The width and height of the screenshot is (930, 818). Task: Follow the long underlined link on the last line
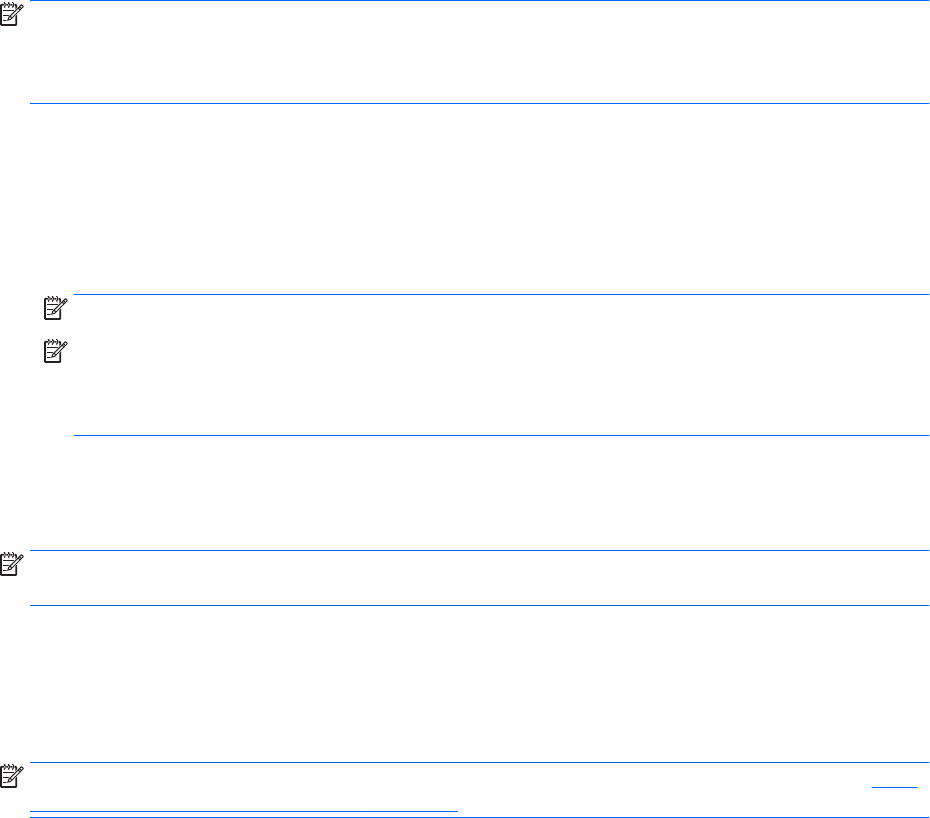[x=243, y=811]
